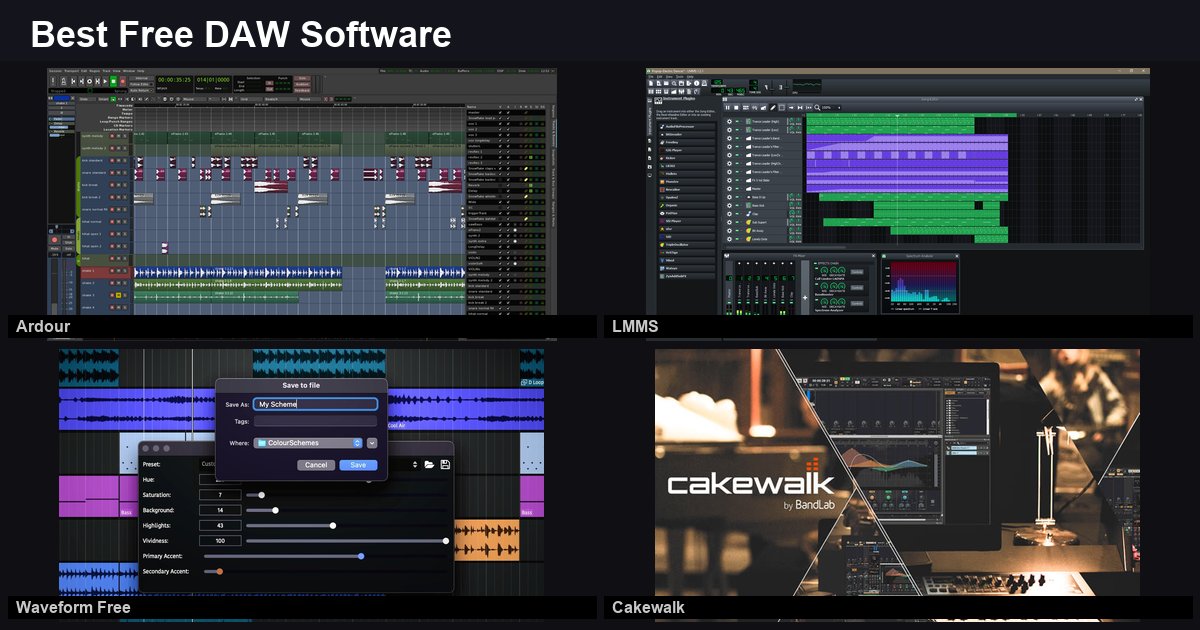Select the pencil draw mode in Song Editor
The width and height of the screenshot is (1200, 630).
[x=774, y=107]
